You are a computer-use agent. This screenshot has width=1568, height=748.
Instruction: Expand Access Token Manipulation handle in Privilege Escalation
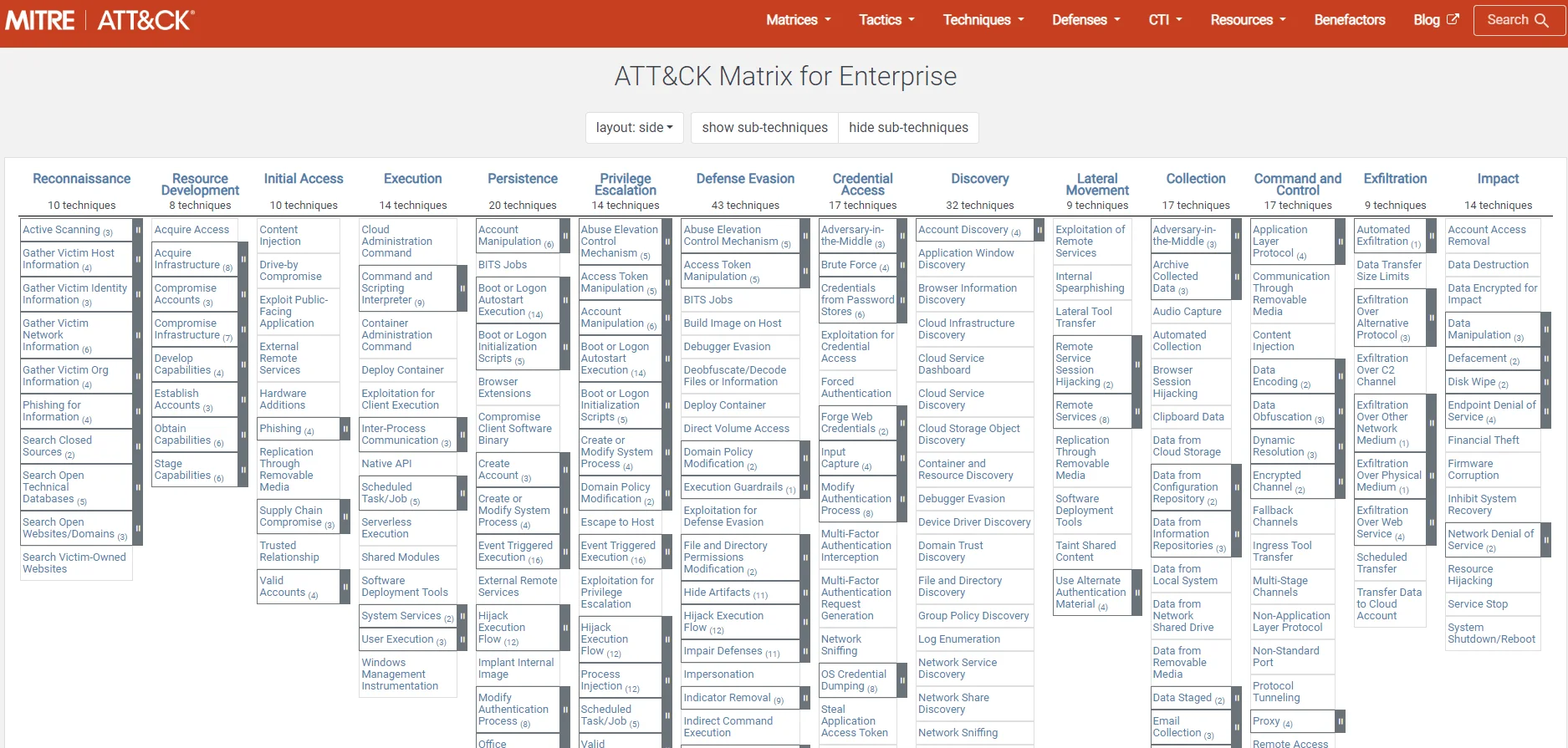pos(667,282)
